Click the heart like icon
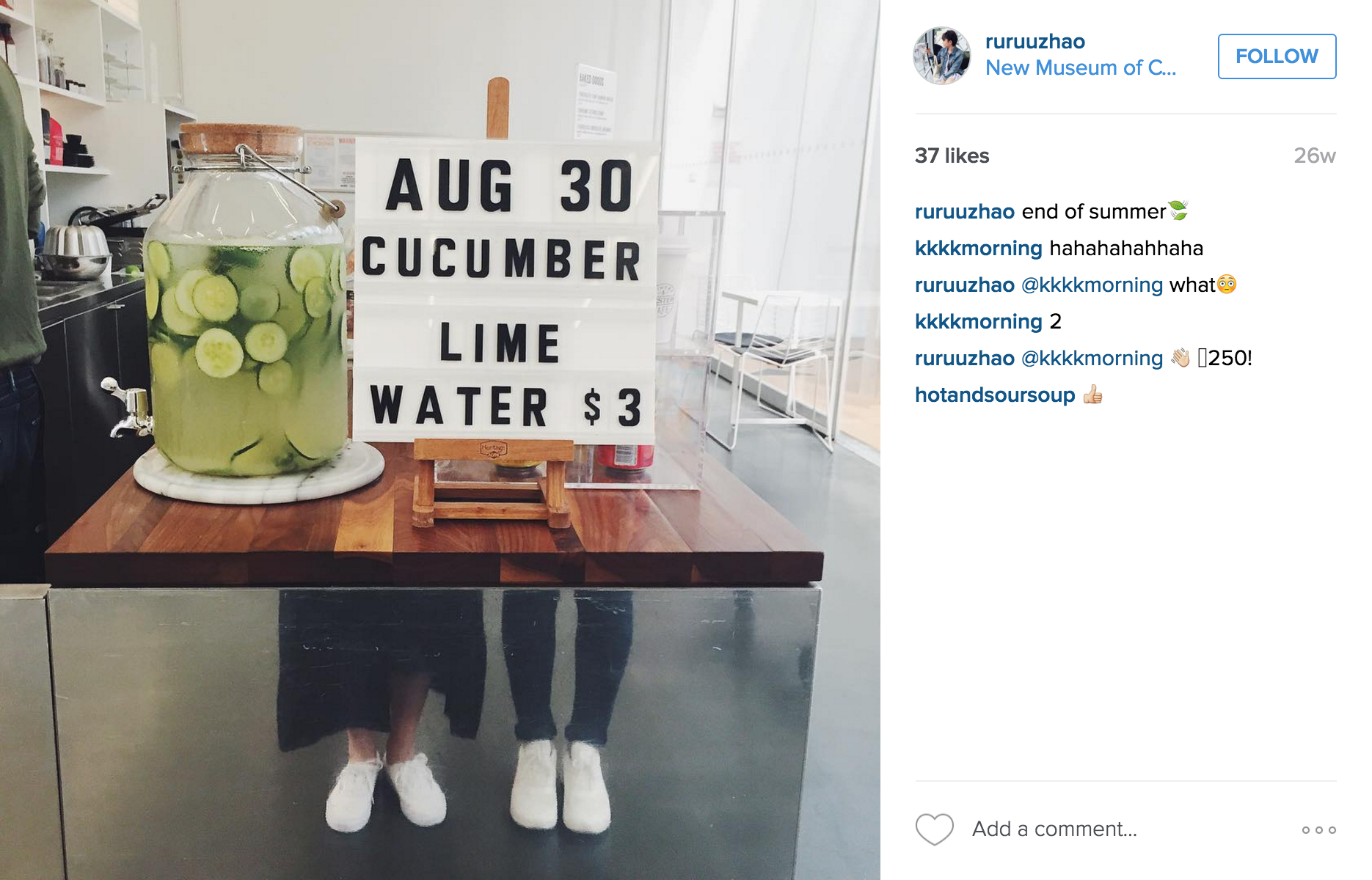This screenshot has height=880, width=1372. coord(934,829)
